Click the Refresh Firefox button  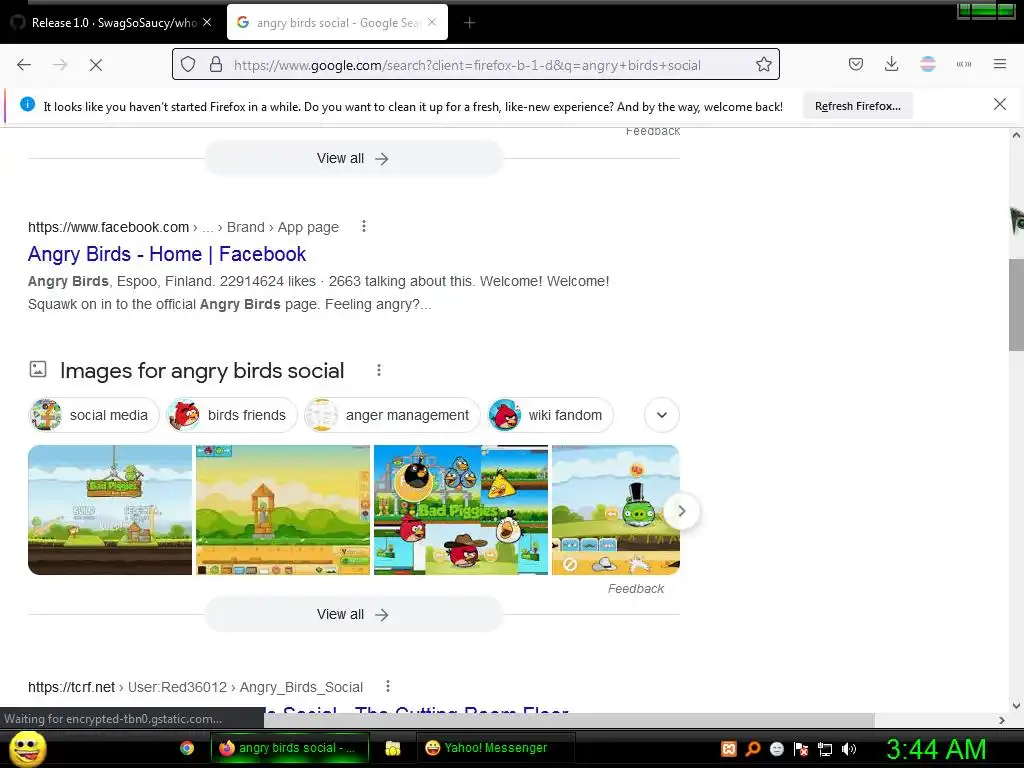[x=857, y=106]
